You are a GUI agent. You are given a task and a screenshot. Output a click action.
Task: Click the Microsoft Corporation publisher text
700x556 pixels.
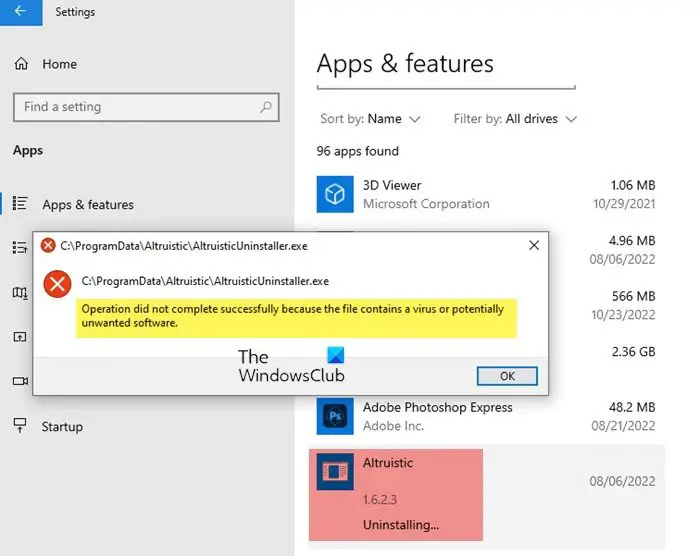tap(426, 204)
